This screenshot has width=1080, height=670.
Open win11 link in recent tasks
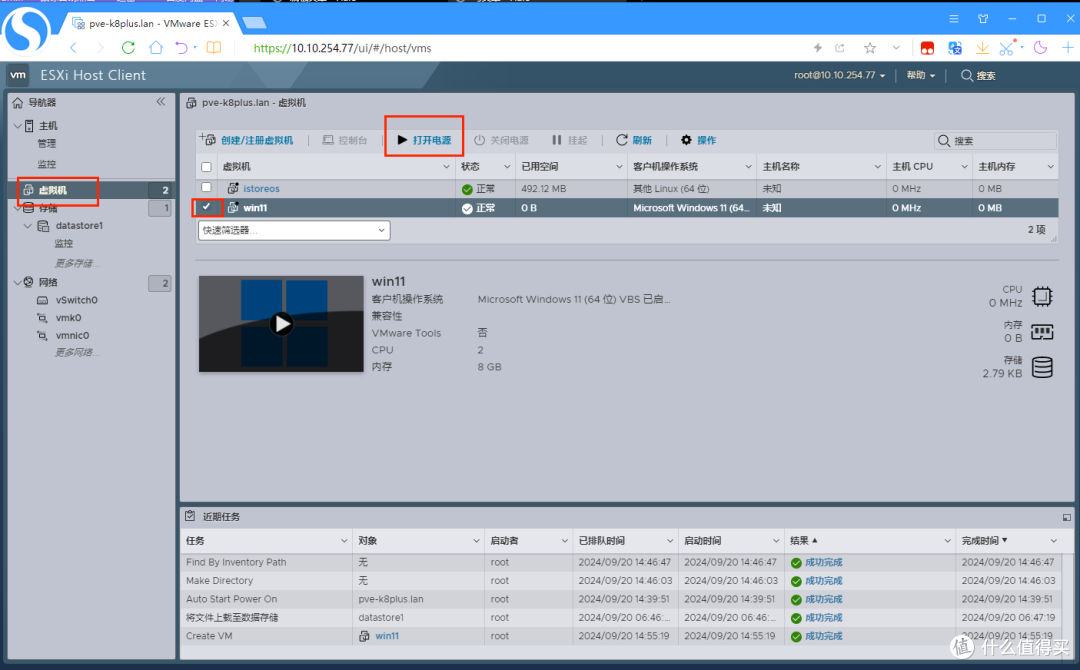click(387, 636)
